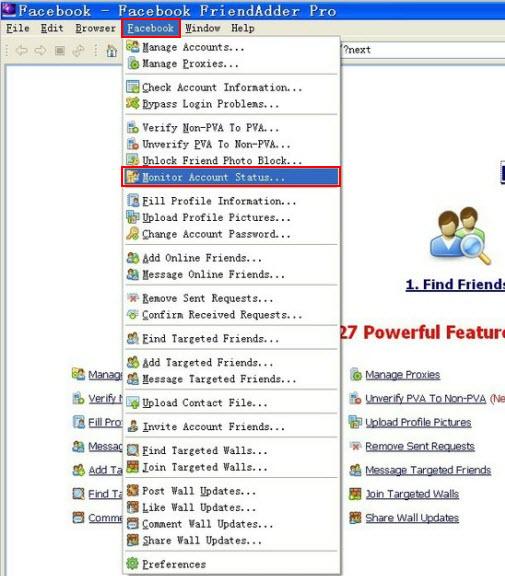Choose Post Wall Updates...
505x576 pixels.
231,491
